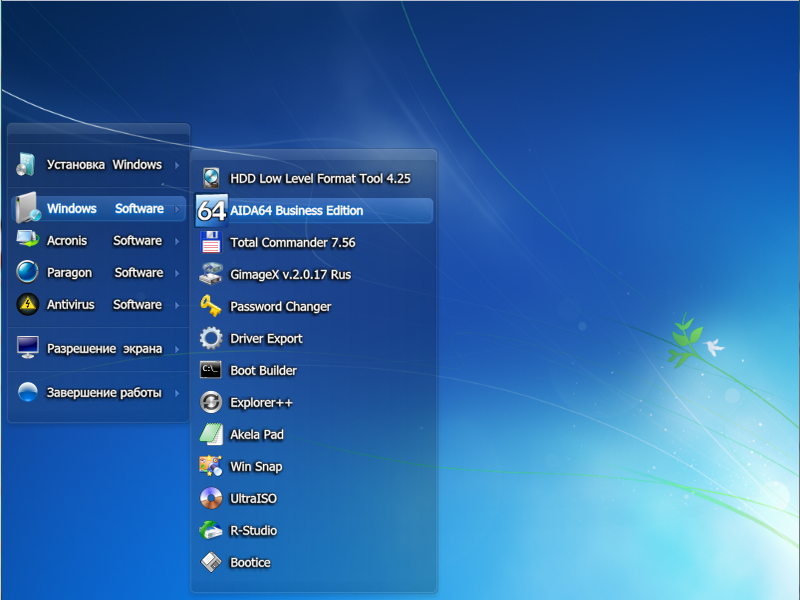Expand the Разрешение экрана submenu arrow
This screenshot has width=800, height=600.
pos(177,349)
